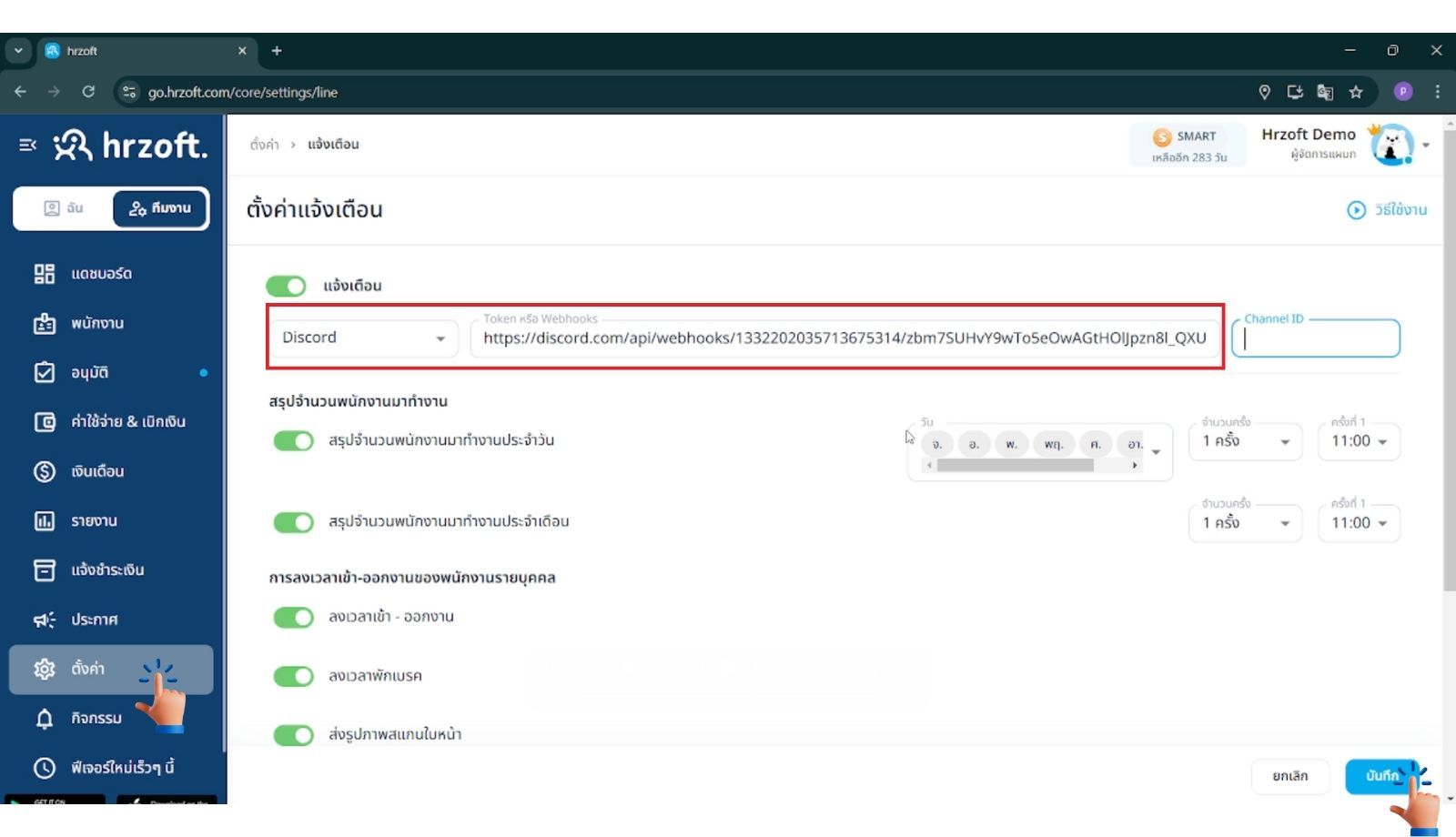Click the พนักงาน employees icon
The image size is (1456, 837).
point(44,323)
